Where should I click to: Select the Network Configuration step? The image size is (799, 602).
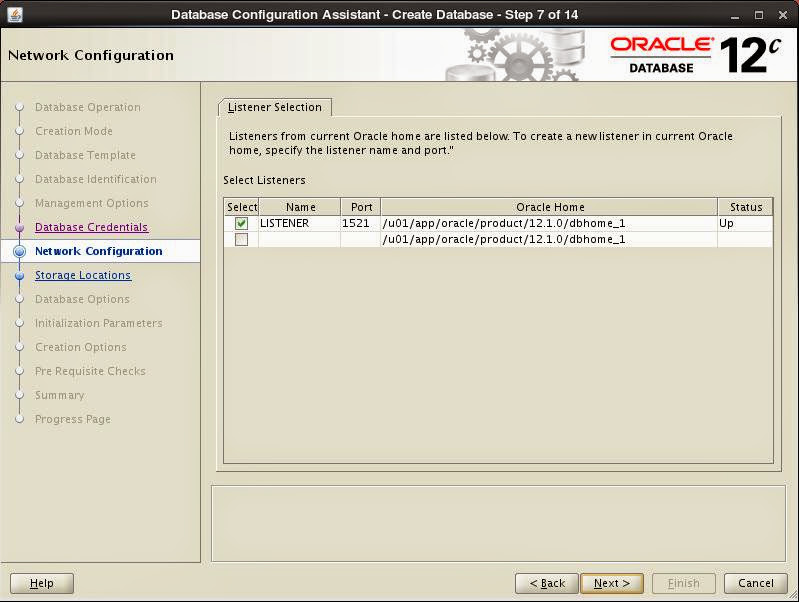click(x=99, y=251)
